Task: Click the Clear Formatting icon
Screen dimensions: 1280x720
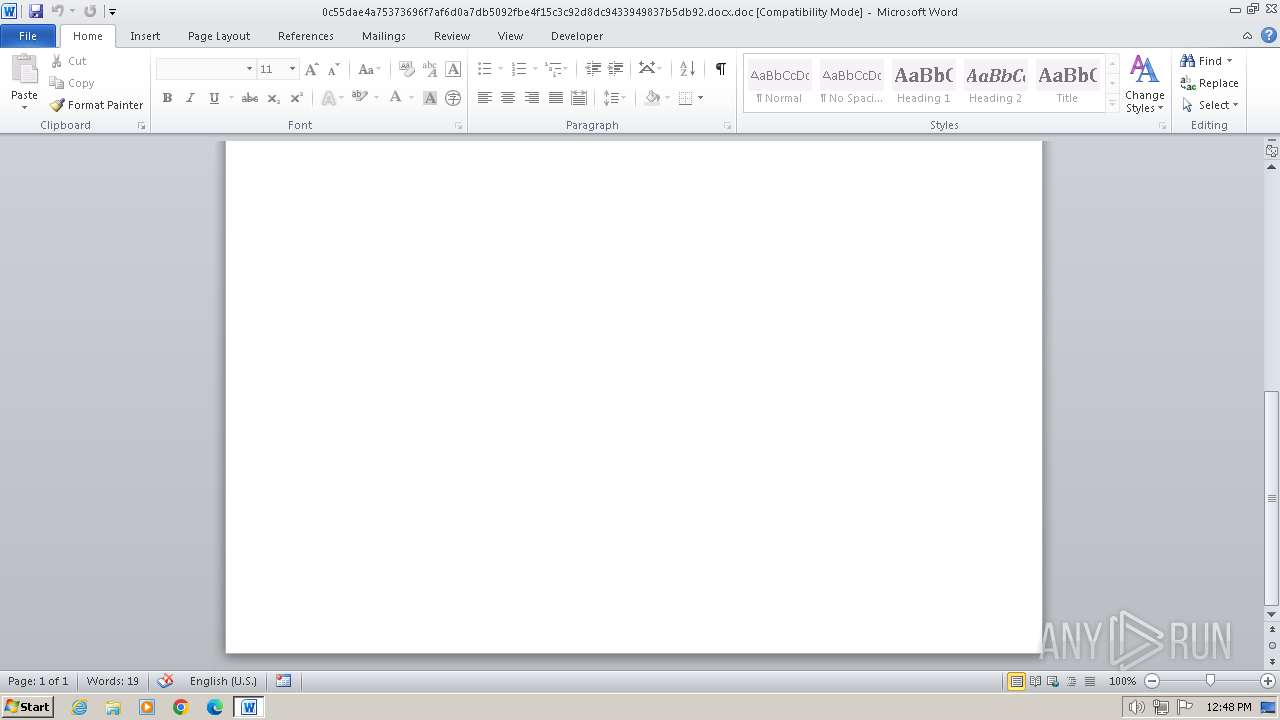Action: pyautogui.click(x=406, y=69)
